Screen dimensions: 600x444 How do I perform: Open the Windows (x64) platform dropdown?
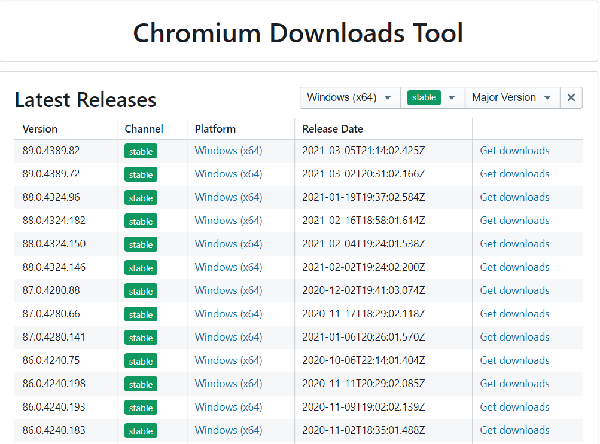[x=350, y=98]
